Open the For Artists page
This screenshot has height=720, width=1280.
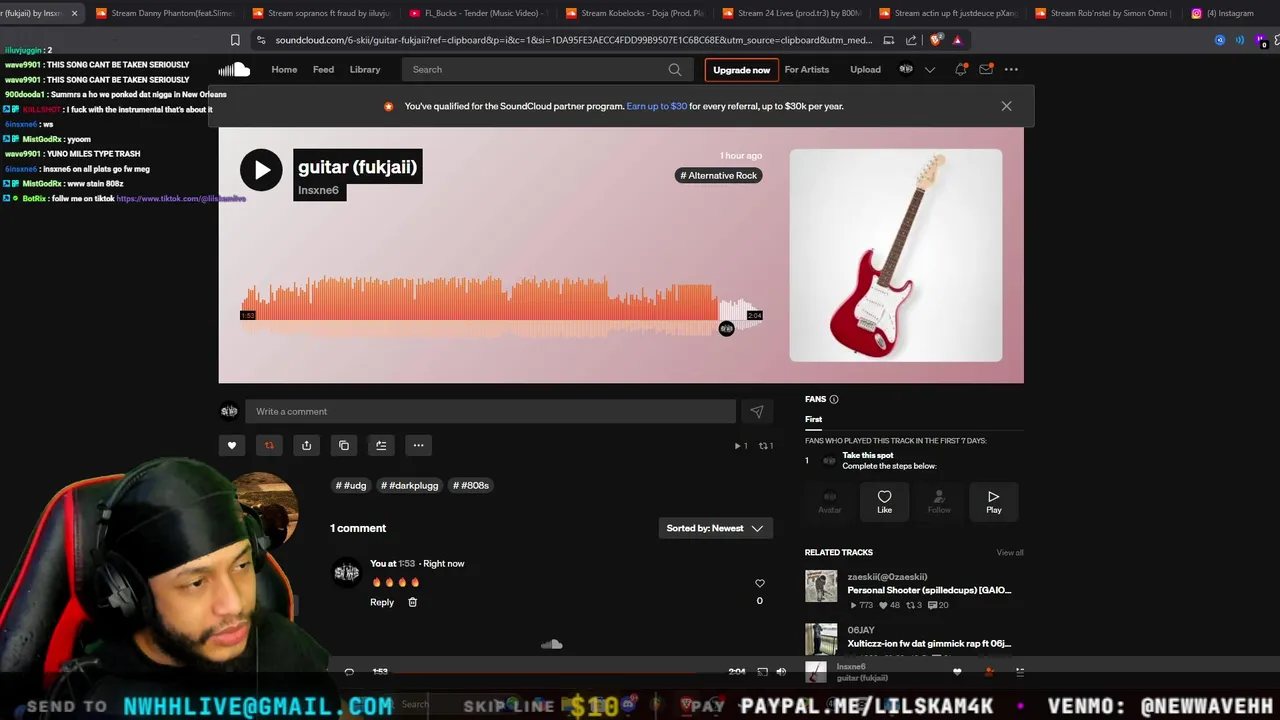pos(807,69)
